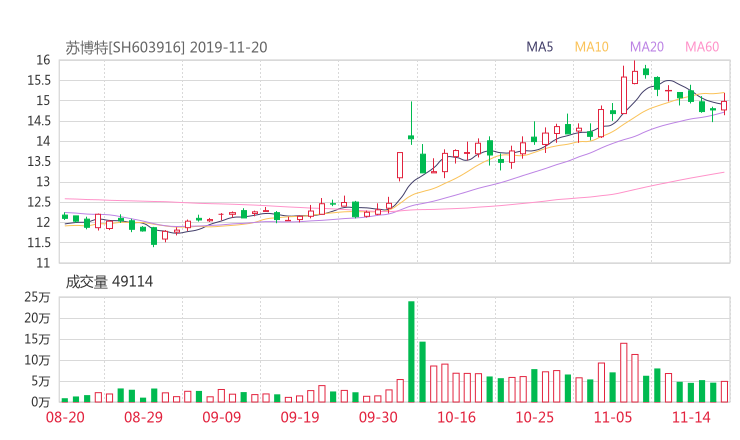Click the MA60 legend label
Viewport: 740px width, 440px height.
click(702, 47)
